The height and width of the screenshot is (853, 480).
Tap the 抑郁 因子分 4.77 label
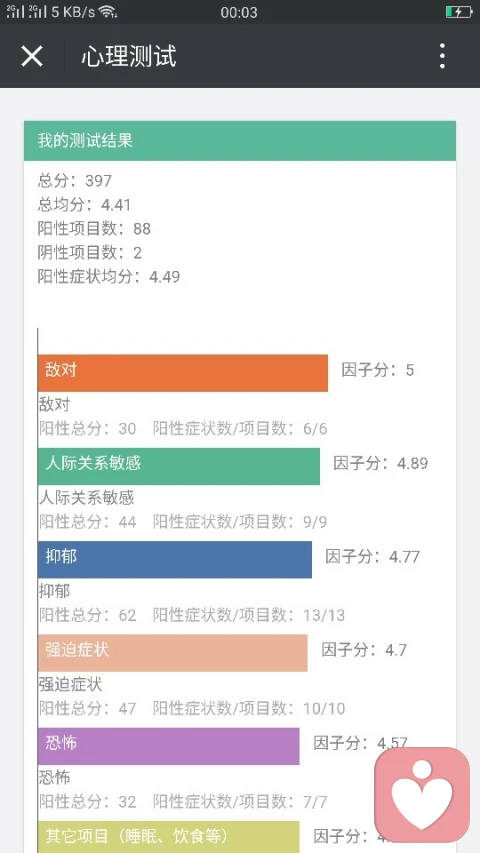pos(373,557)
